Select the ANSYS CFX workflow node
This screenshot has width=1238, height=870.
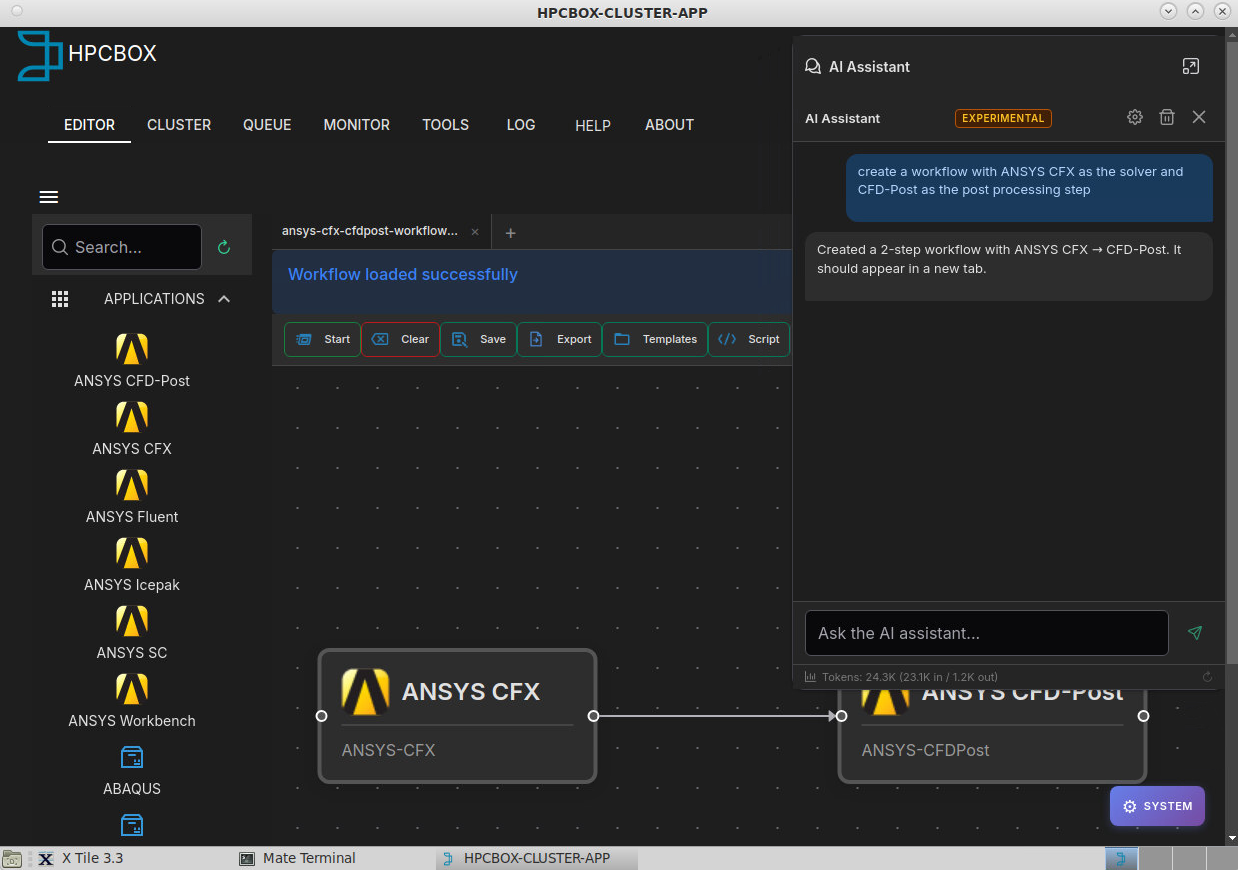[x=457, y=716]
